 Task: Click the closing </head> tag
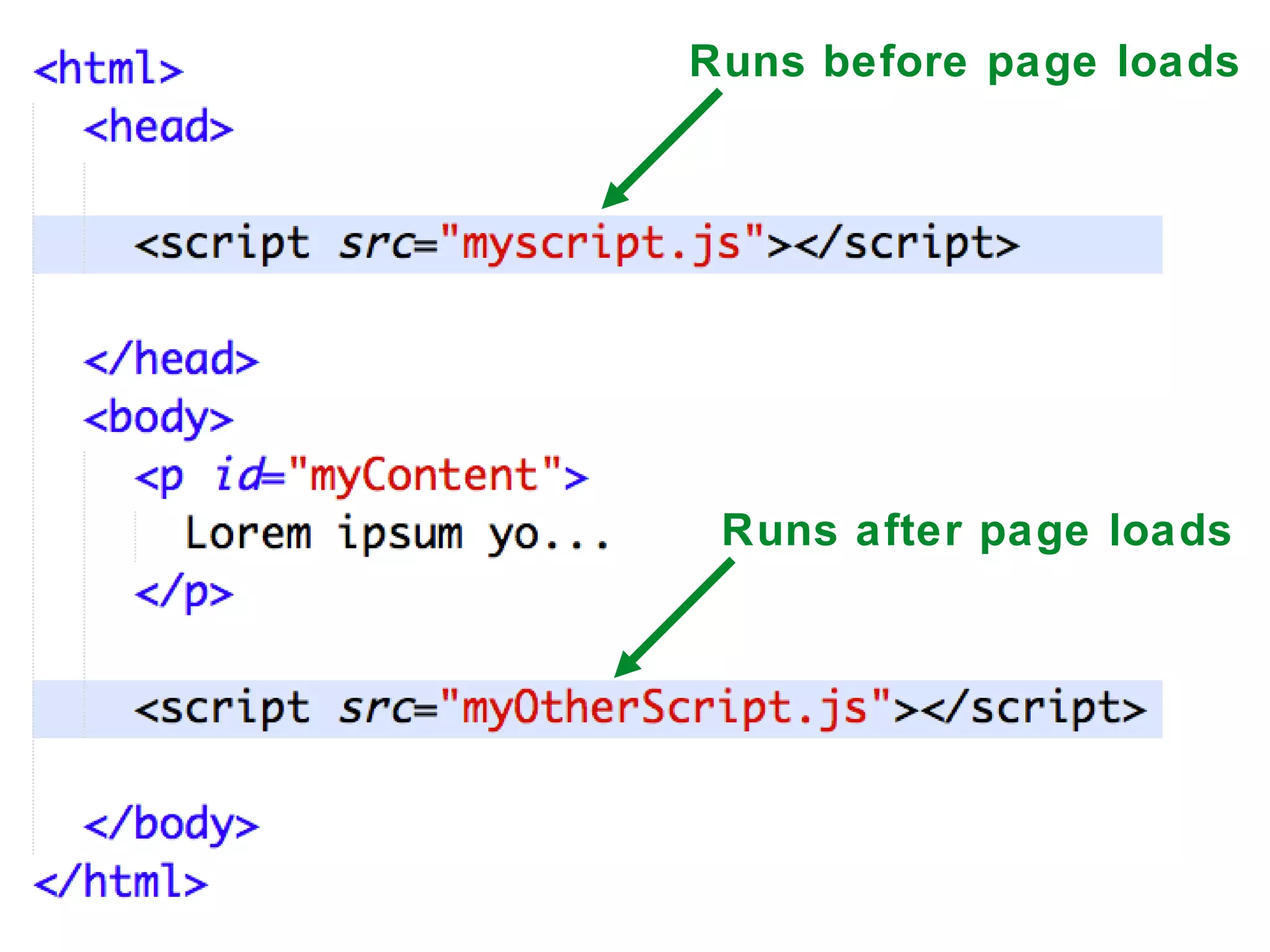pos(171,358)
